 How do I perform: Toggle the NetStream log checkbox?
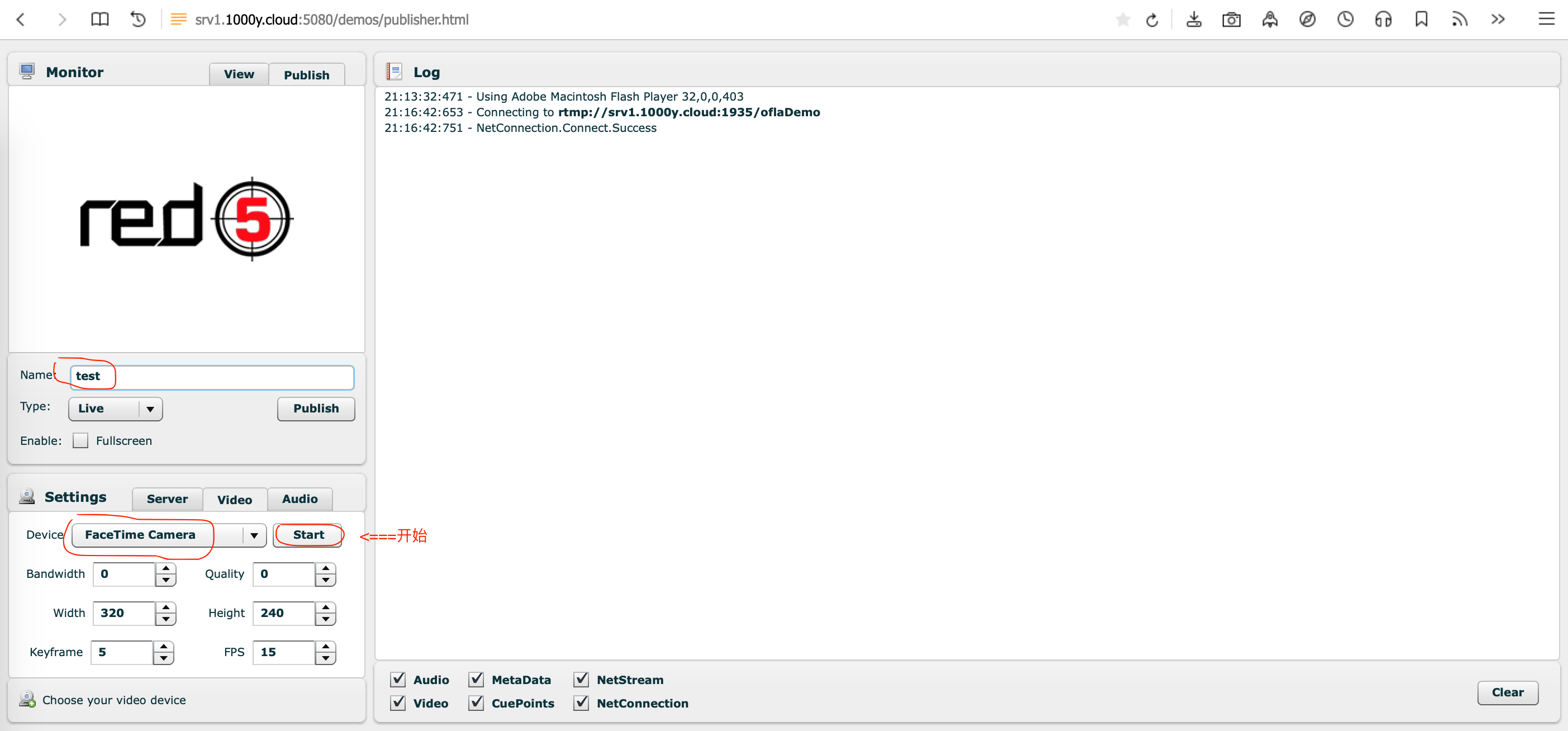tap(581, 679)
